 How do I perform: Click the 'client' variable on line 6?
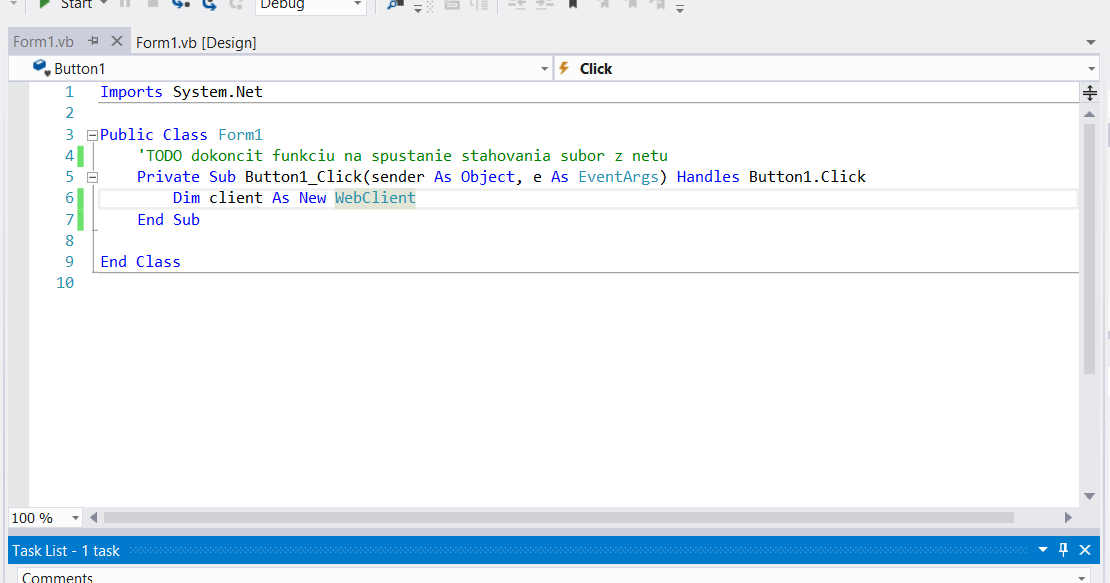tap(236, 197)
